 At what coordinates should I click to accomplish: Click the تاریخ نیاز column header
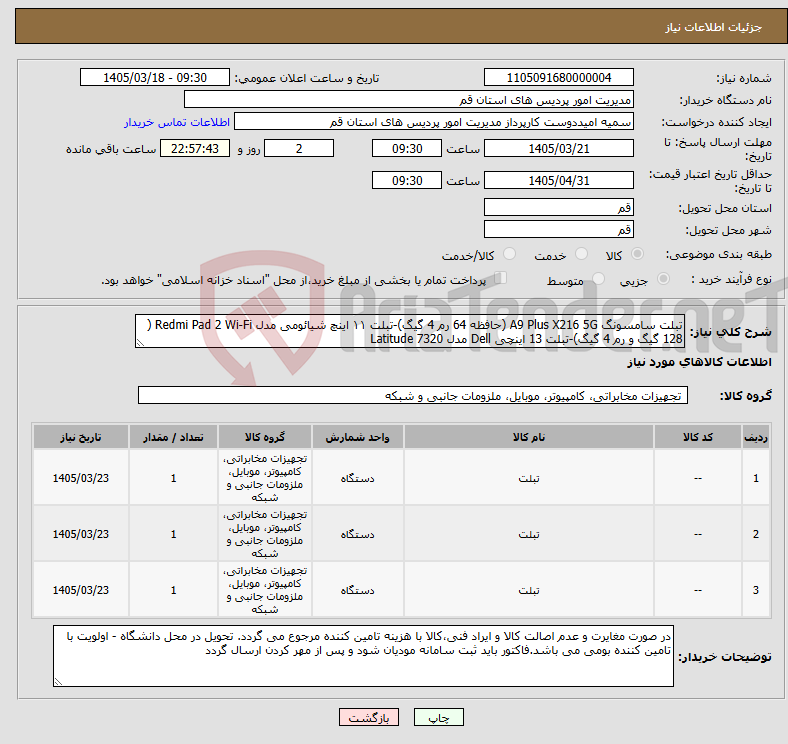point(81,437)
